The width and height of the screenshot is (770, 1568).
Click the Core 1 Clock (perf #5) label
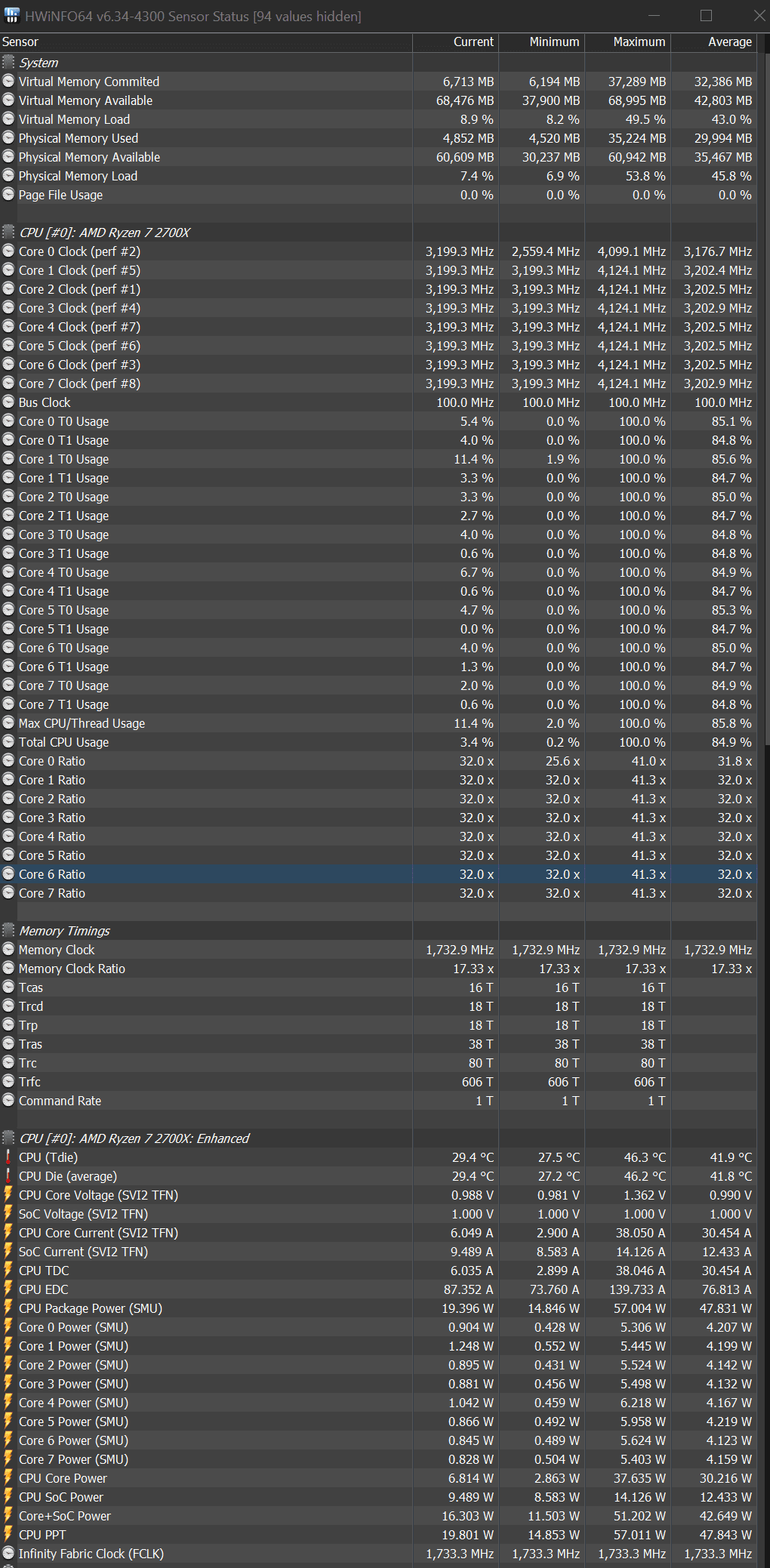[x=79, y=270]
